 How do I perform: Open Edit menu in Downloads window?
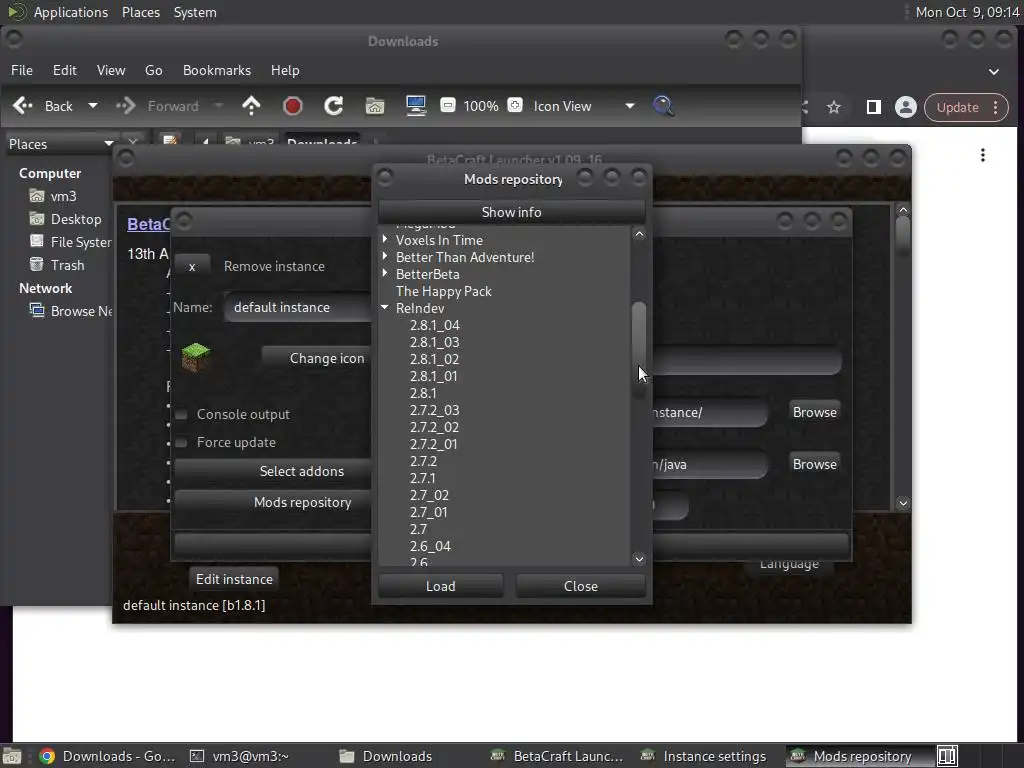click(65, 70)
